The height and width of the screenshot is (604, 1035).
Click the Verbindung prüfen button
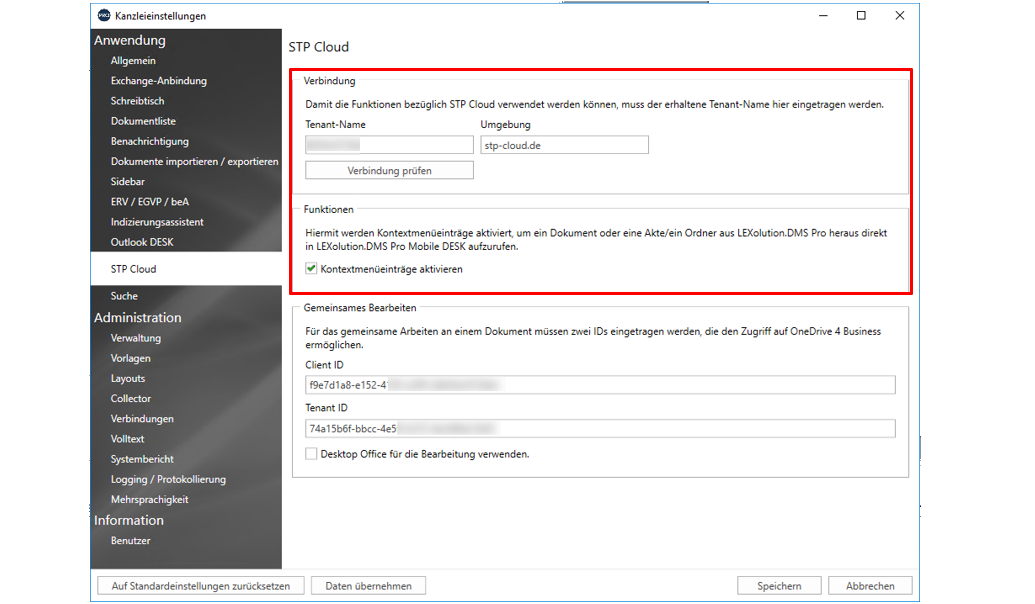tap(389, 170)
